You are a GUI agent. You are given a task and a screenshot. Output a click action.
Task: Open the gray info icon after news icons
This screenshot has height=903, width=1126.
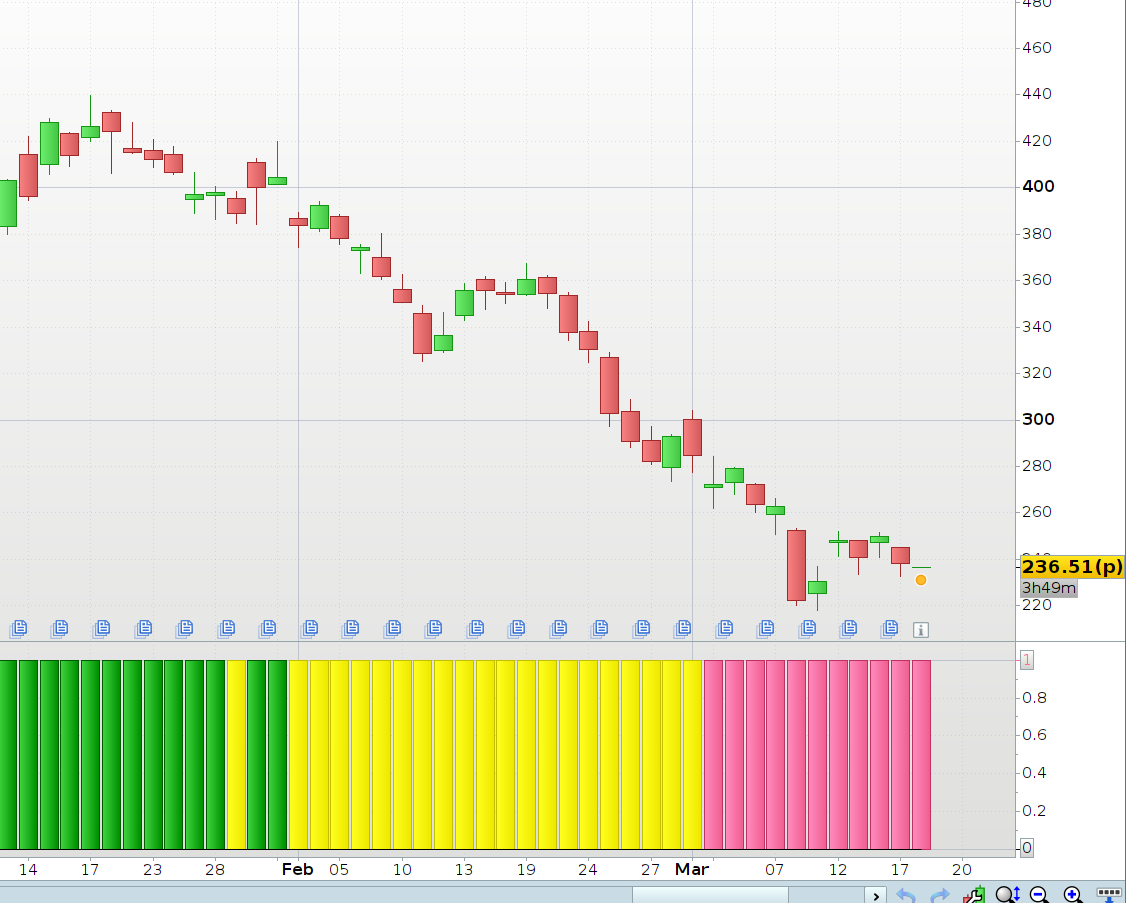(x=921, y=630)
